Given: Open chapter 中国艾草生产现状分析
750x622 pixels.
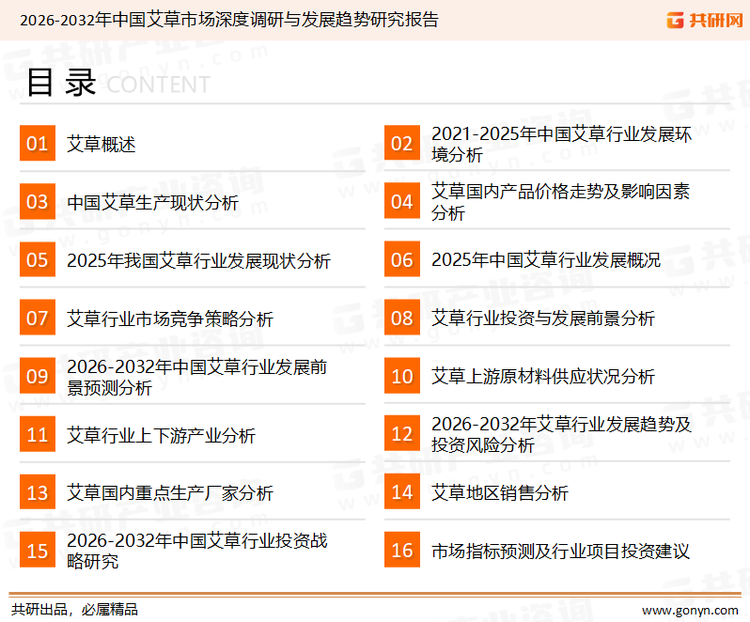Looking at the screenshot, I should (x=153, y=202).
